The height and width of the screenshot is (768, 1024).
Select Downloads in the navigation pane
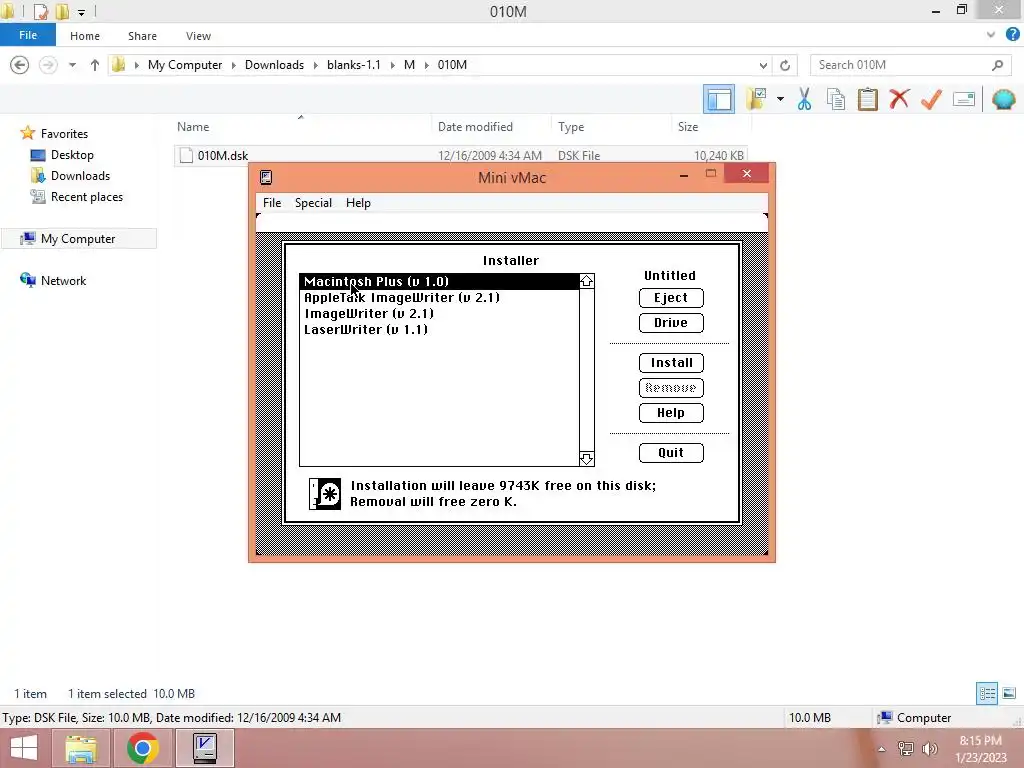pyautogui.click(x=80, y=176)
